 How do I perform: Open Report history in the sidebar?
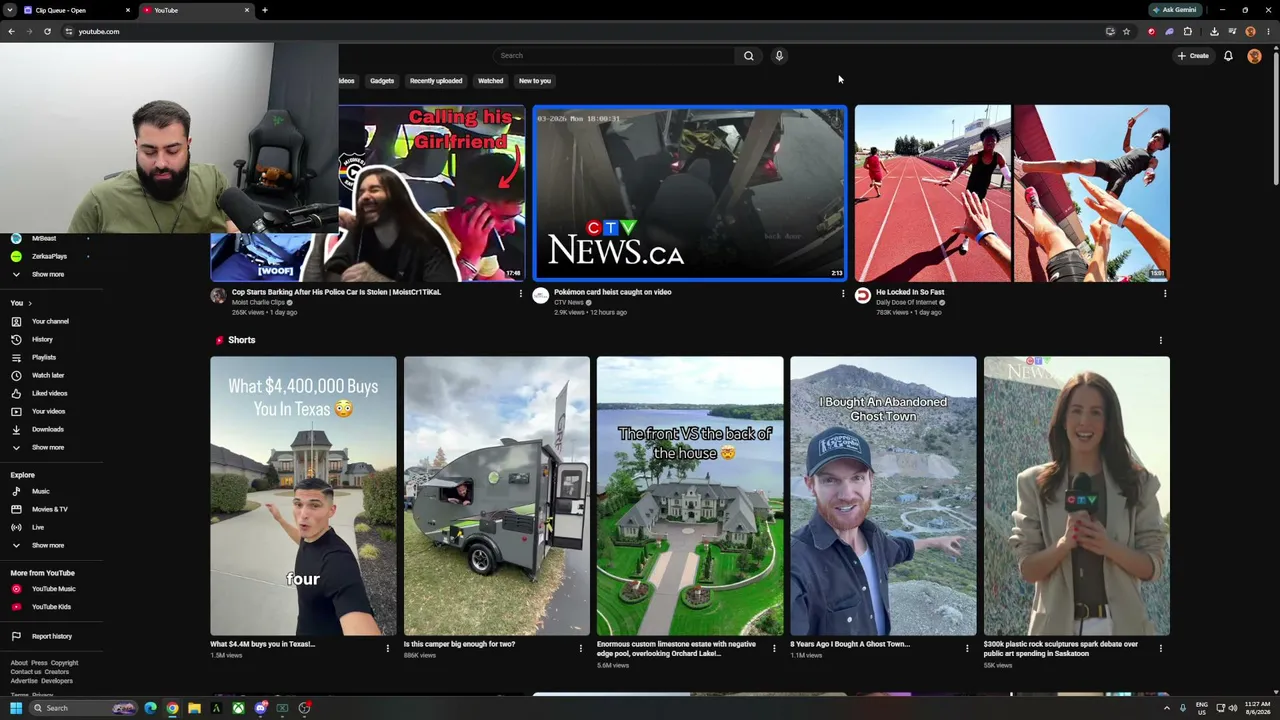pyautogui.click(x=50, y=636)
